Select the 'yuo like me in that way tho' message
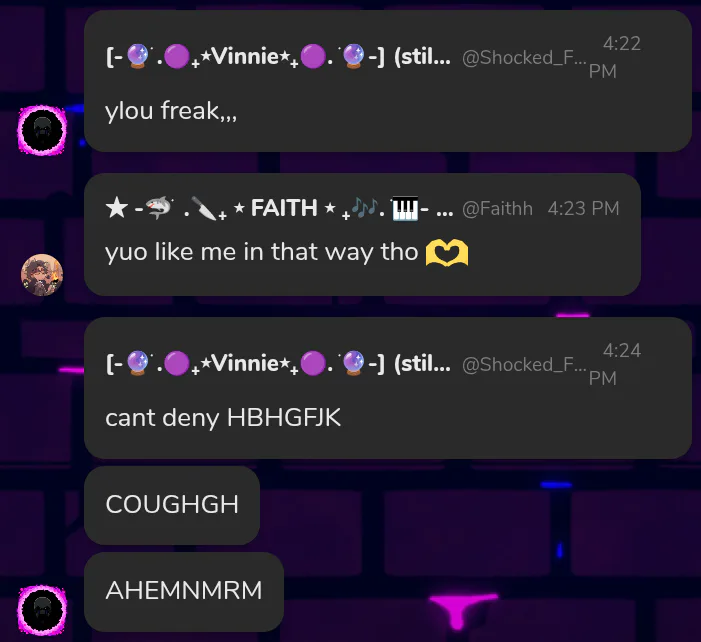The height and width of the screenshot is (642, 701). coord(262,252)
